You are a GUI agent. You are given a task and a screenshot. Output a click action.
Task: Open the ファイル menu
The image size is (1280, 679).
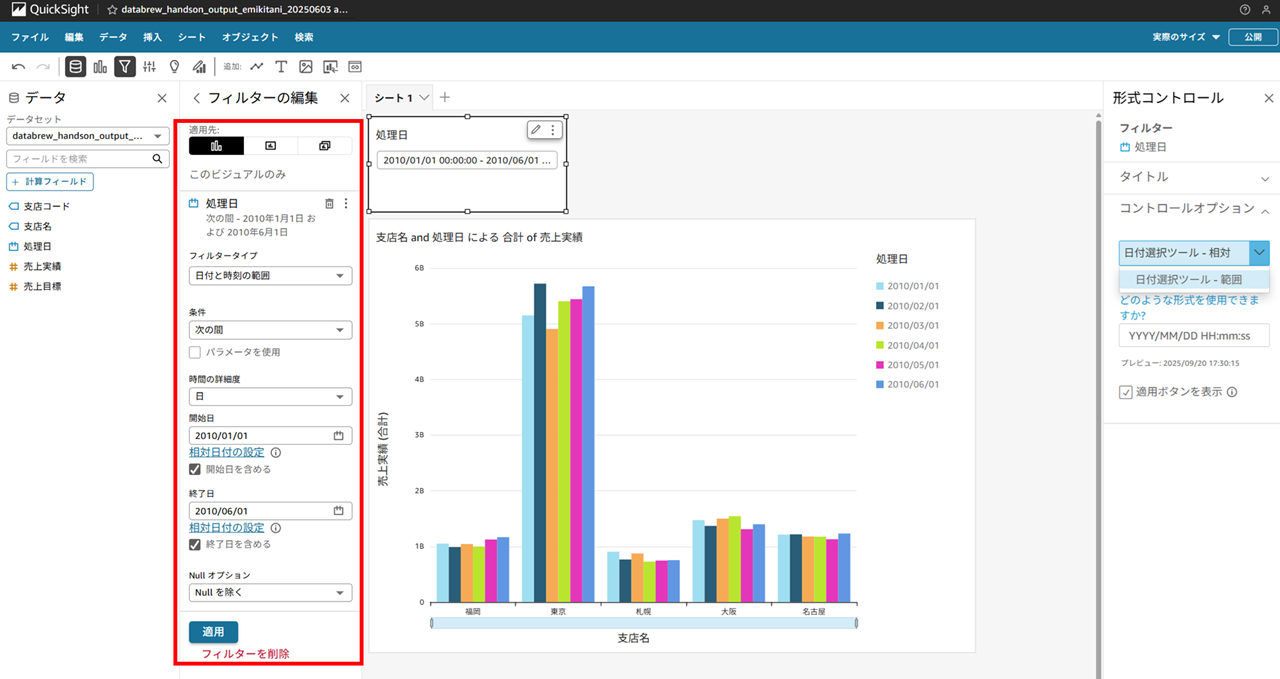(29, 37)
